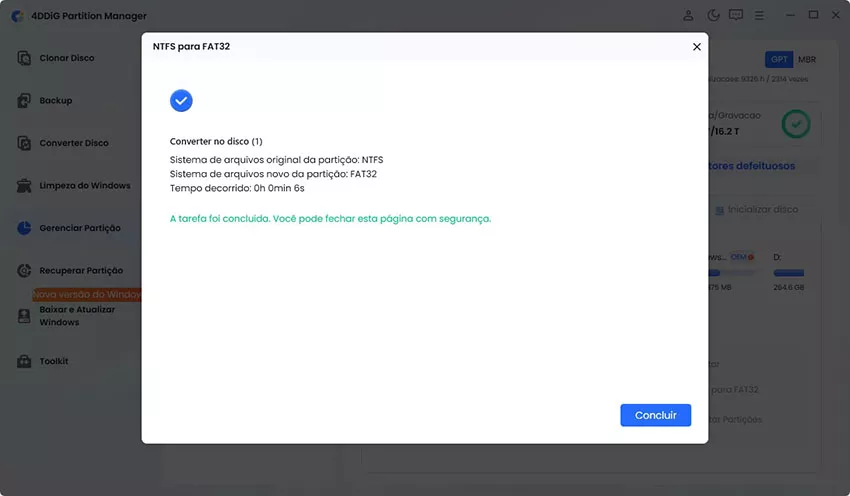The width and height of the screenshot is (850, 496).
Task: Open the user account icon
Action: point(688,15)
